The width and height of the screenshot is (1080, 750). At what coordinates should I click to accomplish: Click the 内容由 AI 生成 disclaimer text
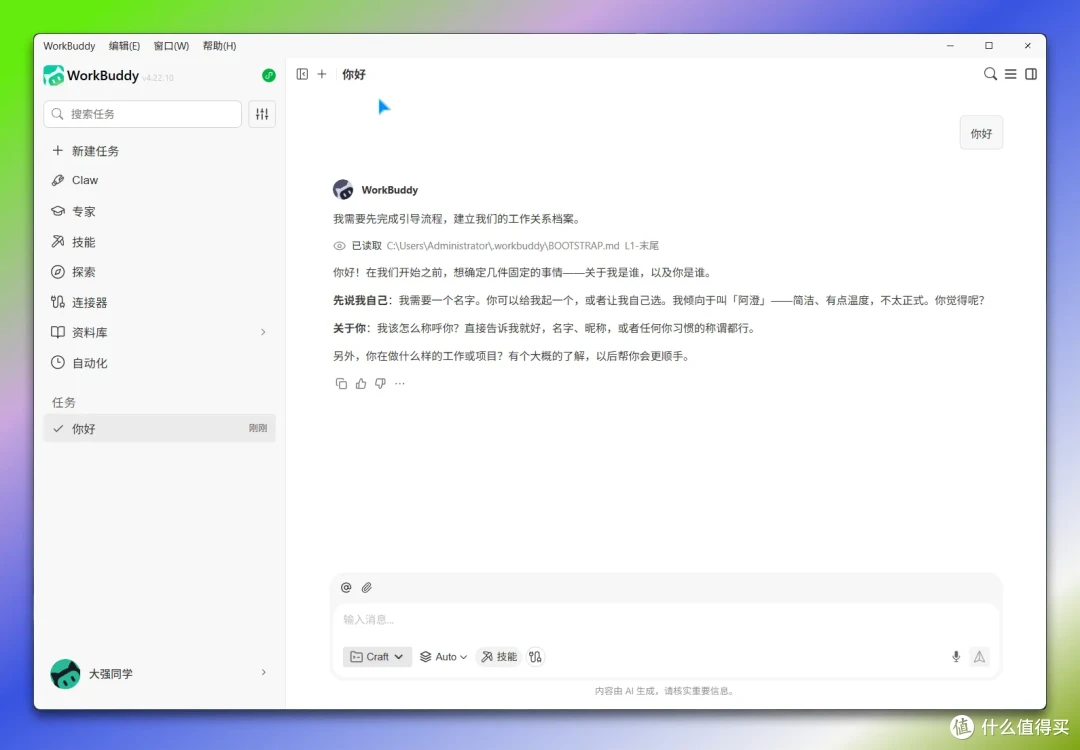[665, 691]
